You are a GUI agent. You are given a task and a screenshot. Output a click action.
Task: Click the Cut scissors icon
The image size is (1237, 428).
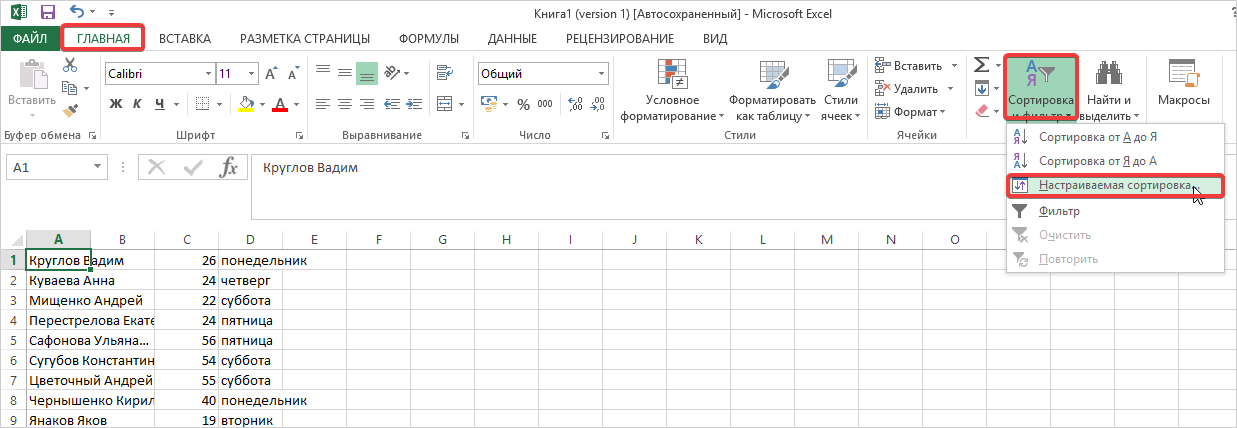(70, 65)
